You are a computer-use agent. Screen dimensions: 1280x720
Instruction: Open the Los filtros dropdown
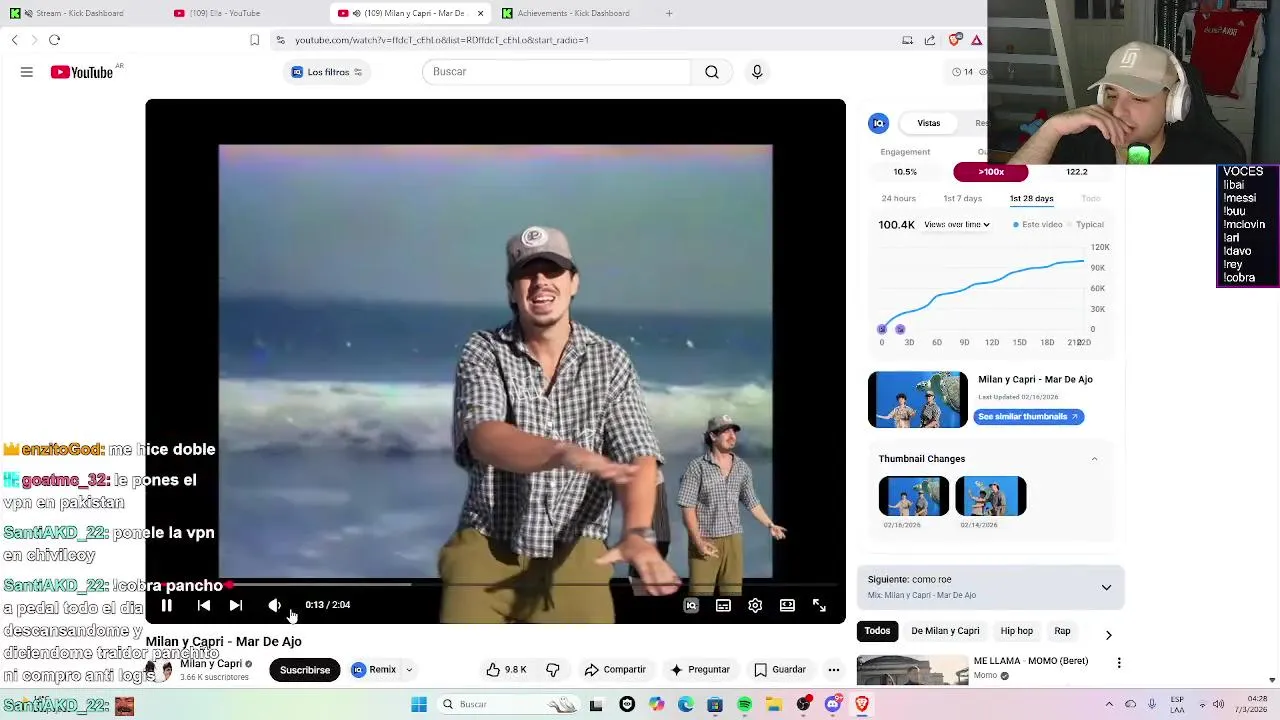pos(327,72)
